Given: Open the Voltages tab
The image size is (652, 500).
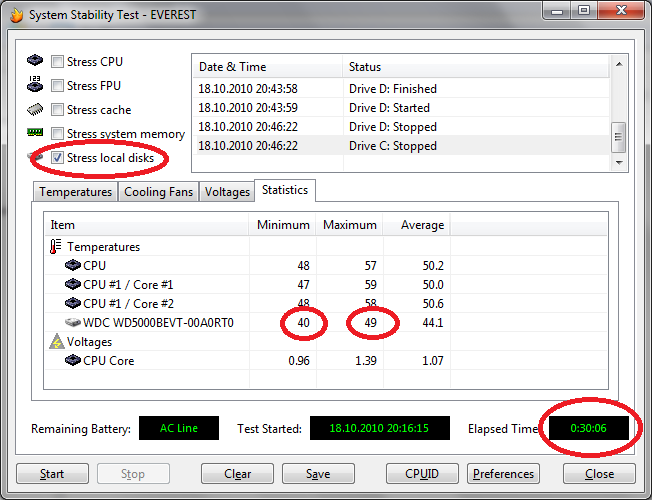Looking at the screenshot, I should [x=227, y=192].
